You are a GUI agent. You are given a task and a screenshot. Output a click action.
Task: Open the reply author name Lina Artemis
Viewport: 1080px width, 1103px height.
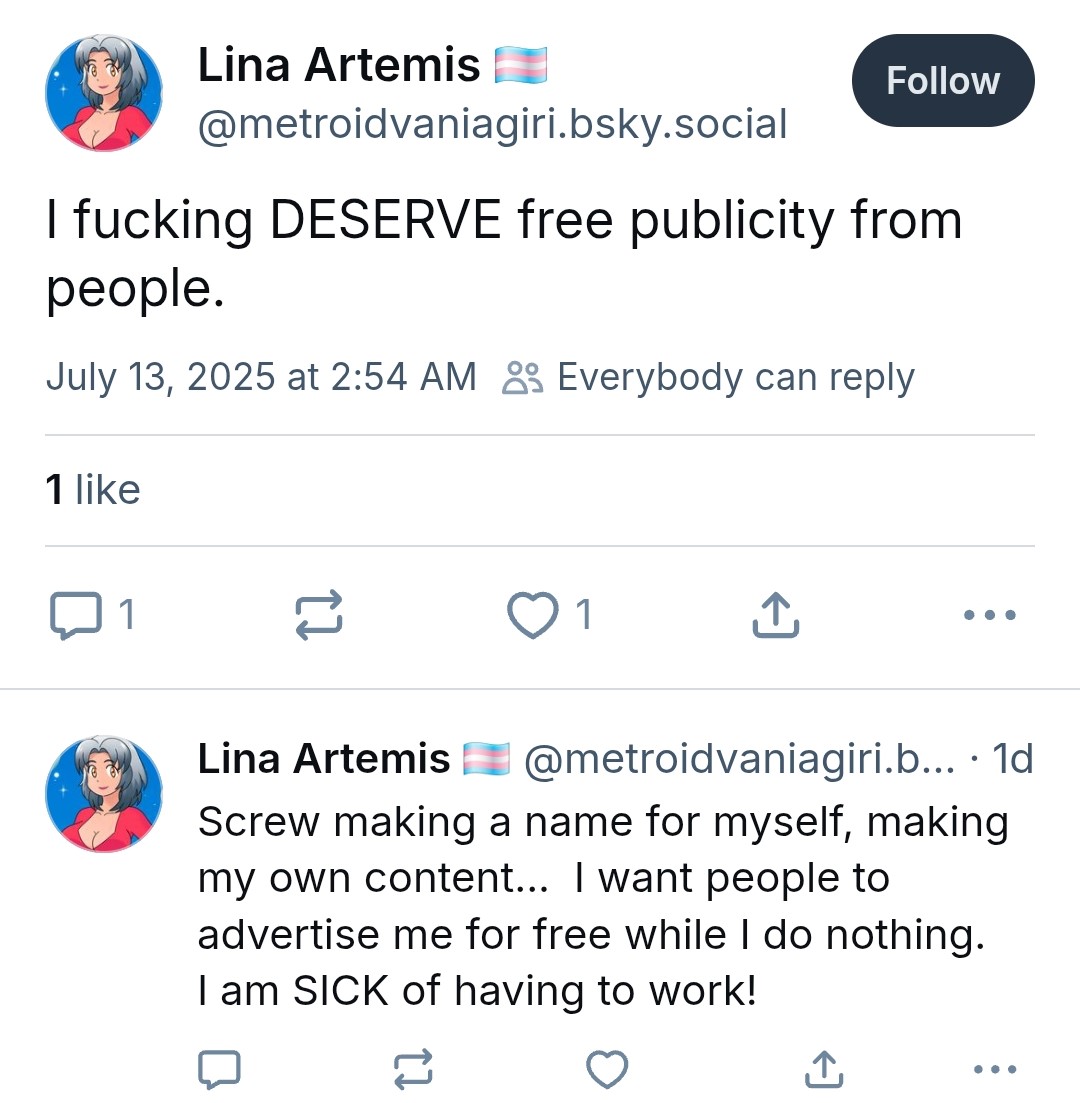tap(323, 760)
